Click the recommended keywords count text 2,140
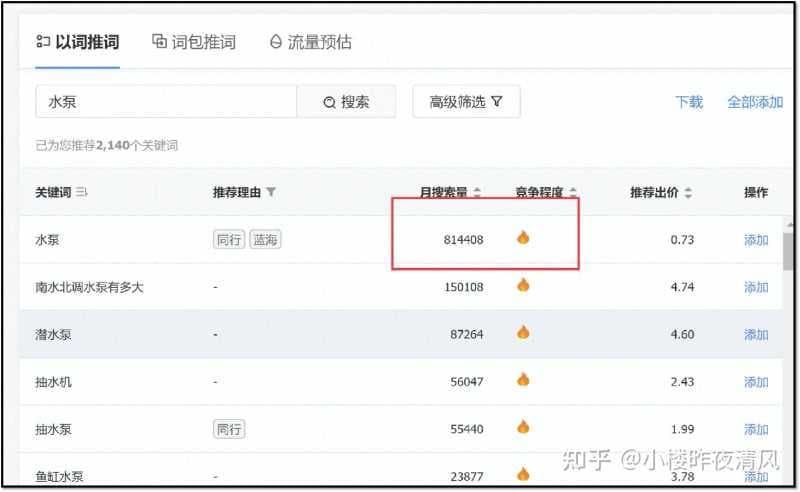Image resolution: width=800 pixels, height=492 pixels. click(113, 145)
